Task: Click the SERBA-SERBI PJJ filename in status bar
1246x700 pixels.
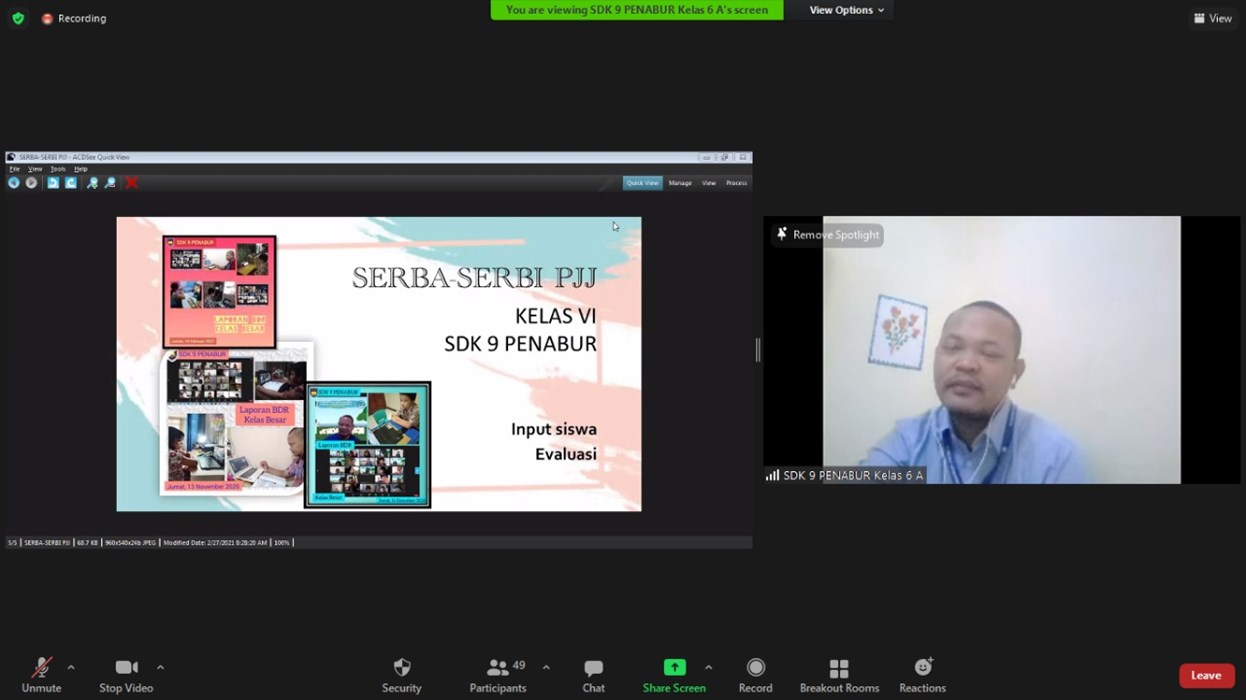Action: (x=47, y=542)
